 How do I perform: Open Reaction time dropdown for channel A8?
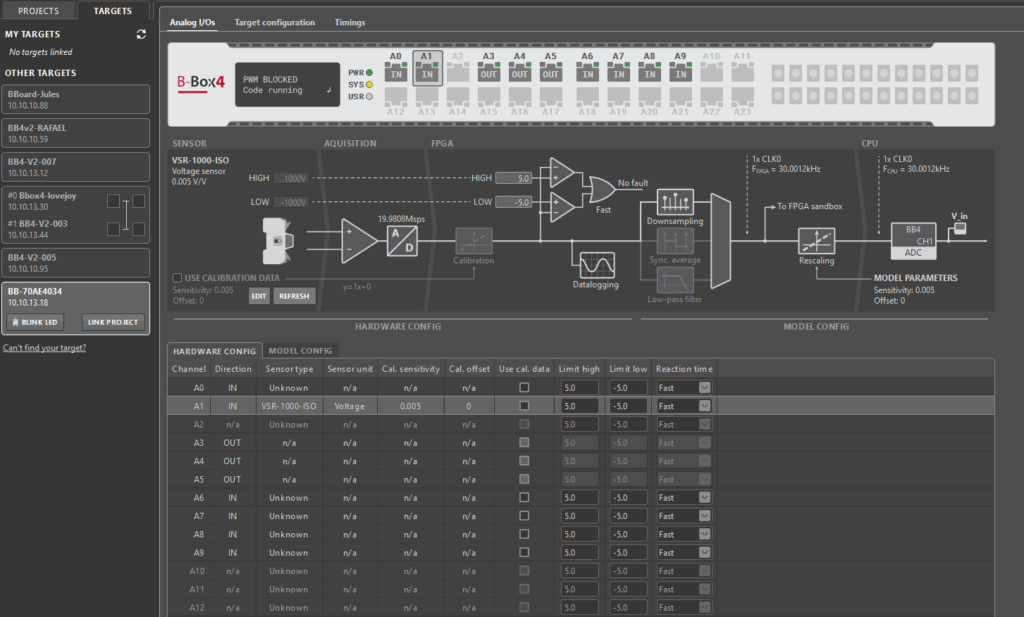click(x=704, y=534)
